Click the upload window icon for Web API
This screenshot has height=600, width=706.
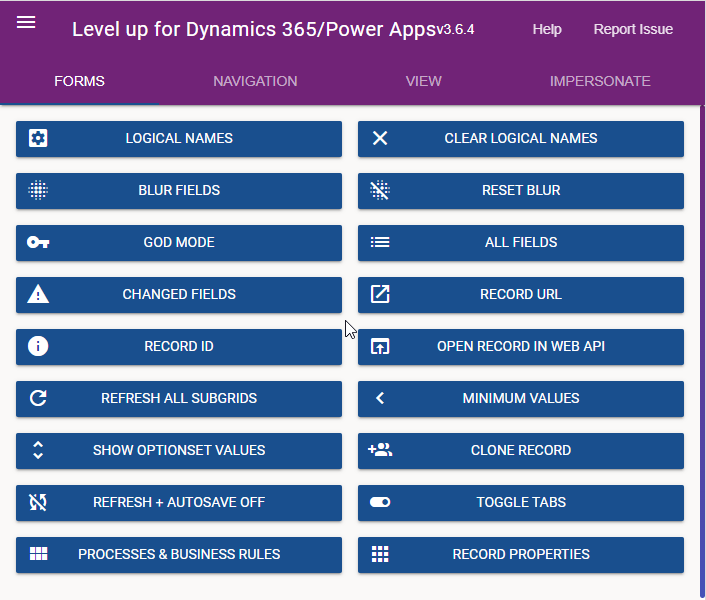380,346
